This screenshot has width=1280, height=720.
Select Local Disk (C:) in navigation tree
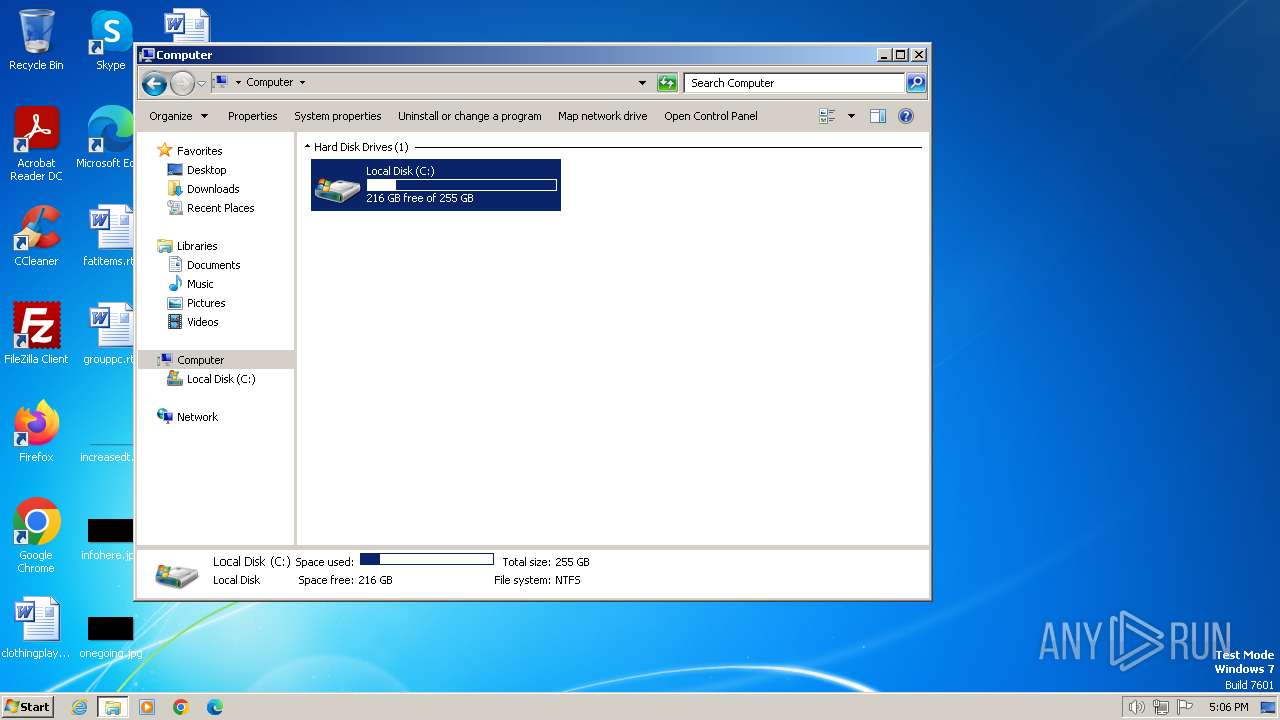tap(220, 379)
